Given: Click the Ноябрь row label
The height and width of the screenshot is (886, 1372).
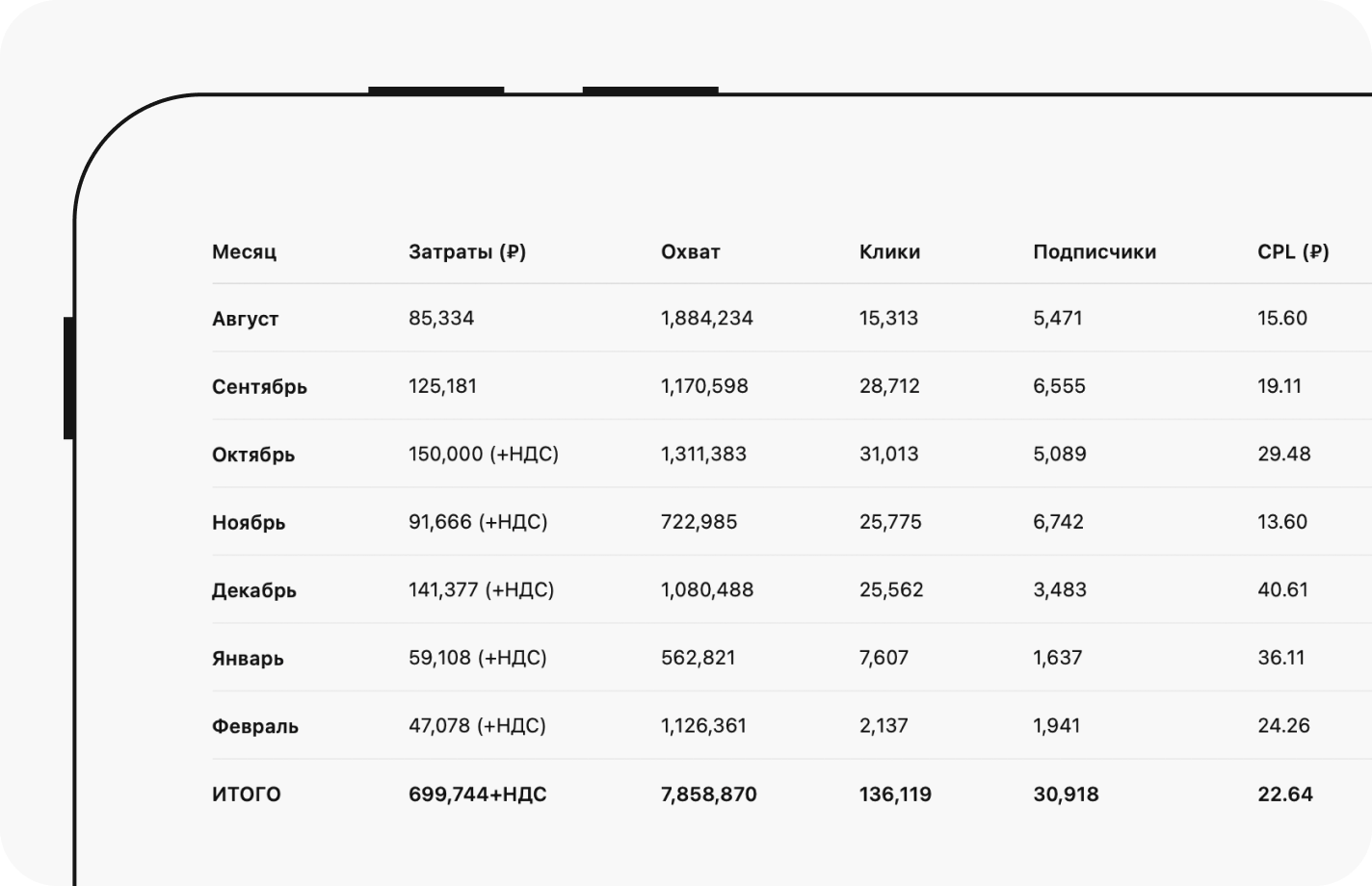Looking at the screenshot, I should click(x=249, y=523).
